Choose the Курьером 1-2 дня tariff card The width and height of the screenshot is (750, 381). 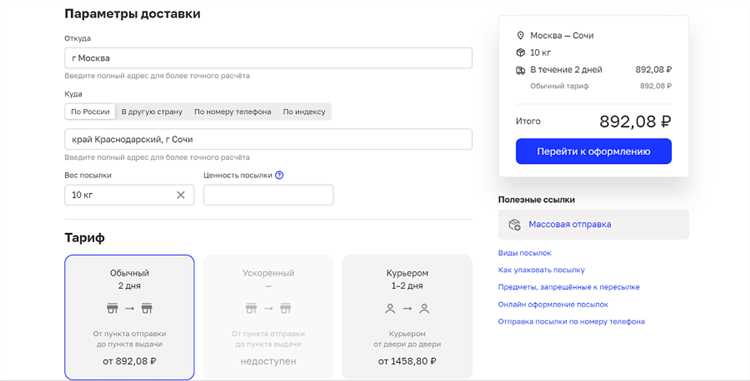click(407, 317)
